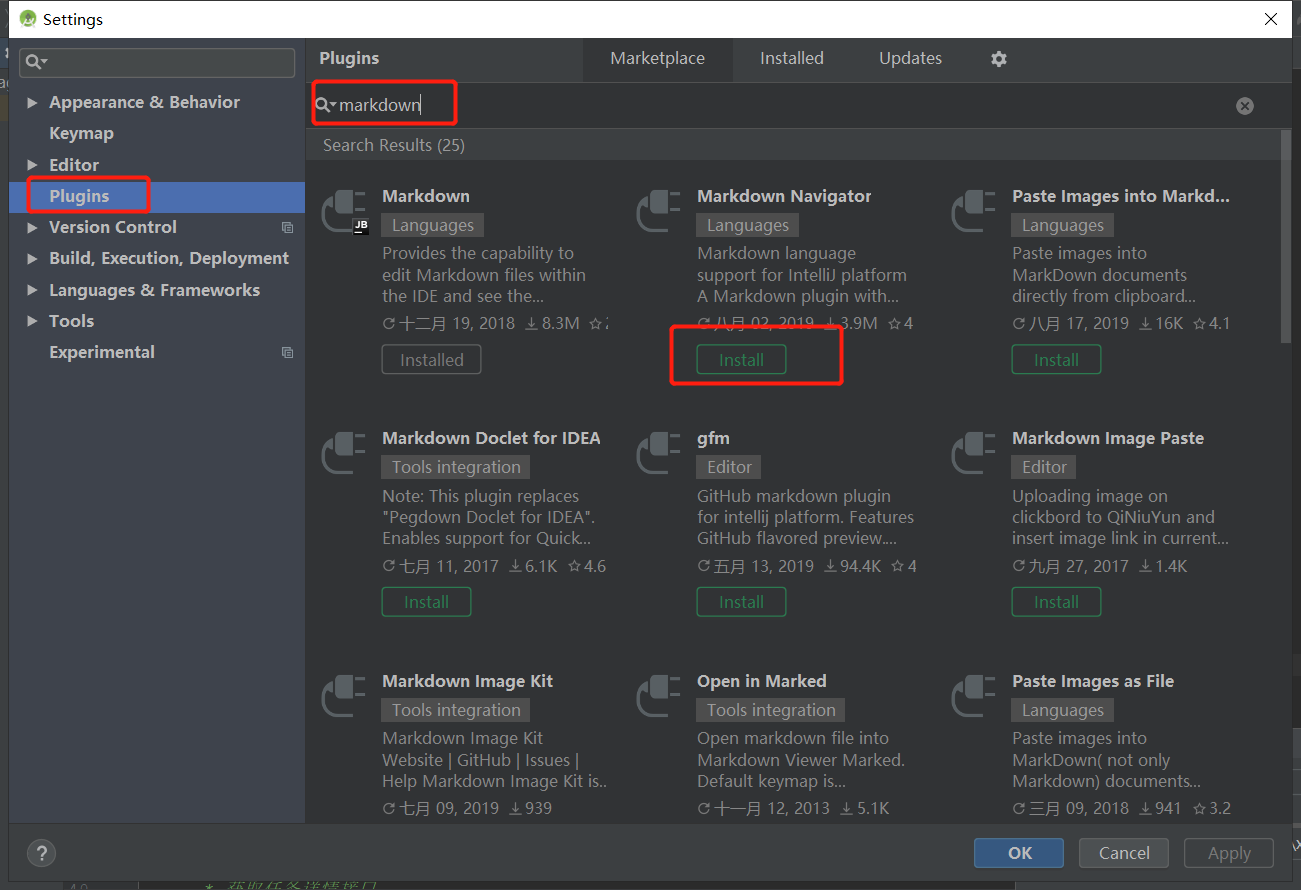
Task: Click the plugin list scrollbar
Action: point(1284,230)
